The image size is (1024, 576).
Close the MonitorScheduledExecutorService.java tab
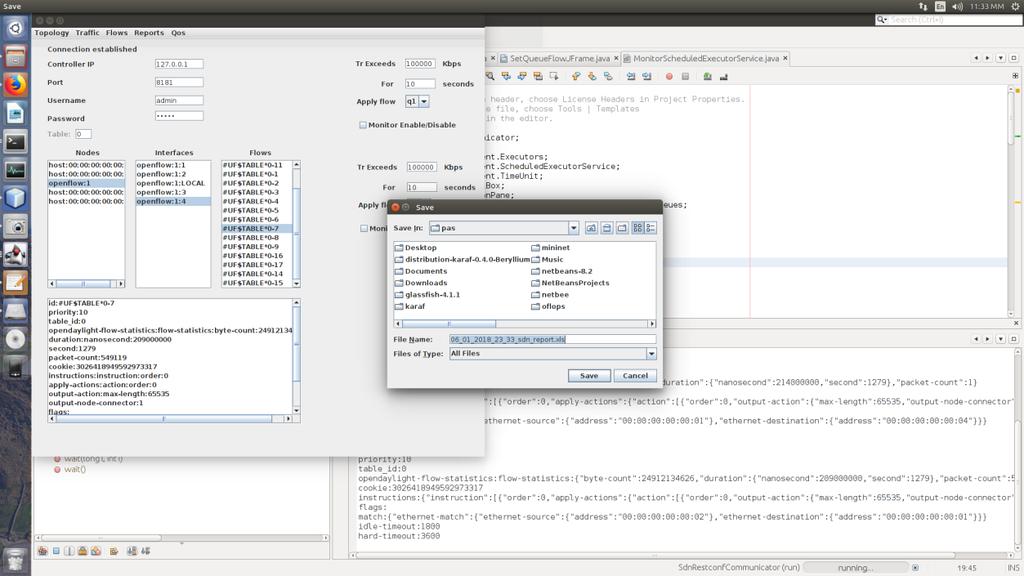pyautogui.click(x=785, y=59)
